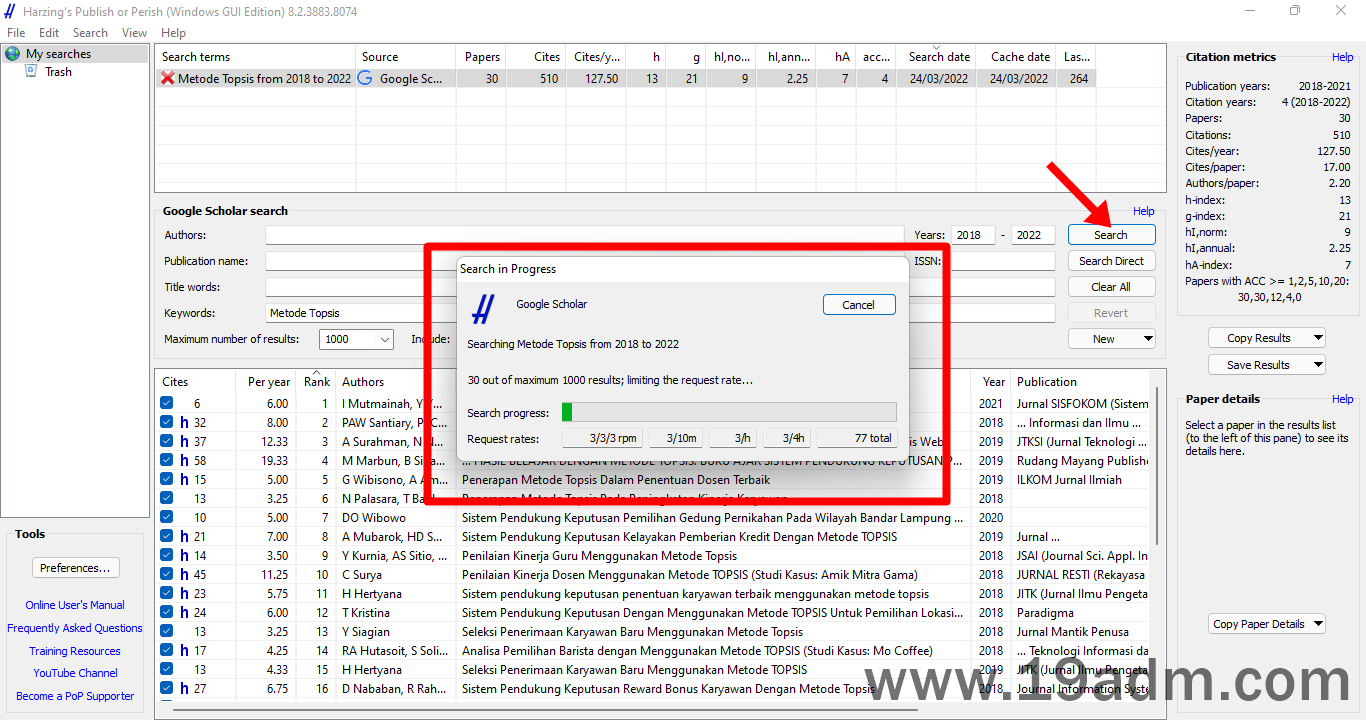Open Frequently Asked Questions link
This screenshot has width=1366, height=720.
(x=75, y=628)
